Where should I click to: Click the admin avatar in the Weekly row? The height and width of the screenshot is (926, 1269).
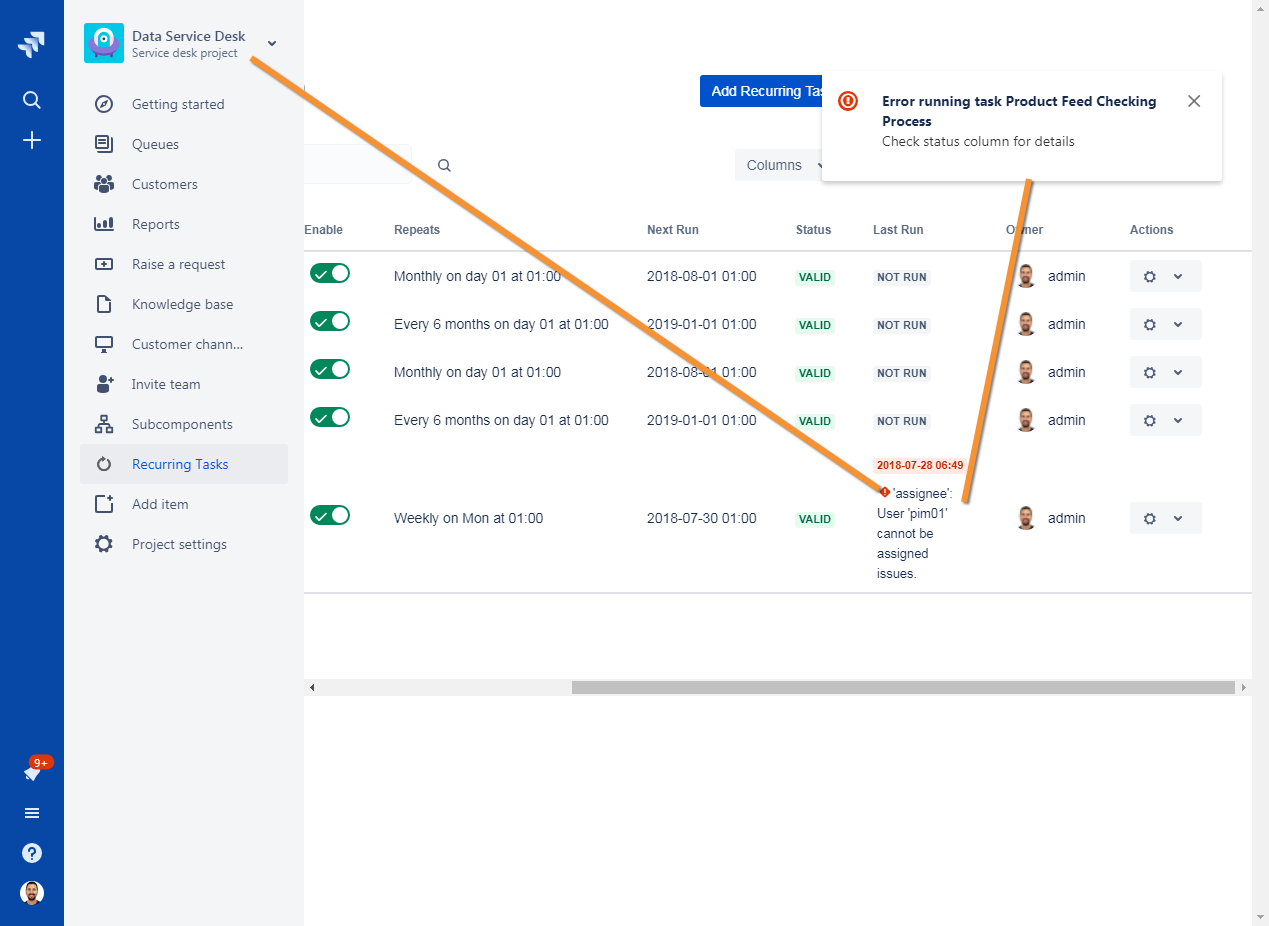click(x=1026, y=518)
